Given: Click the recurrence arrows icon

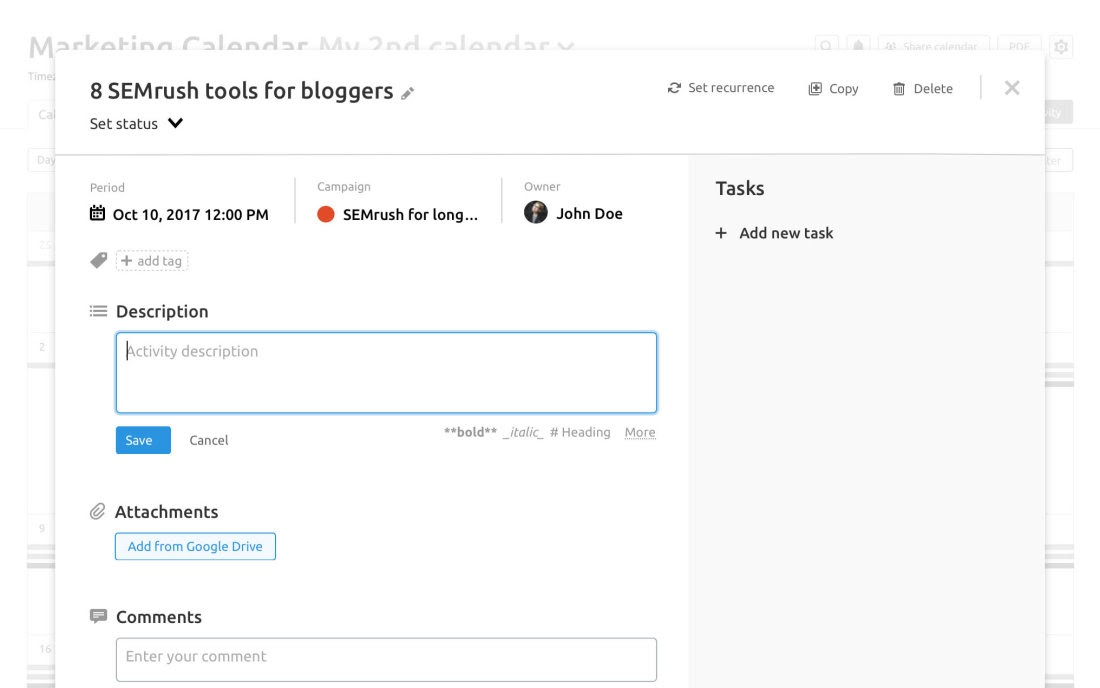Looking at the screenshot, I should 674,88.
